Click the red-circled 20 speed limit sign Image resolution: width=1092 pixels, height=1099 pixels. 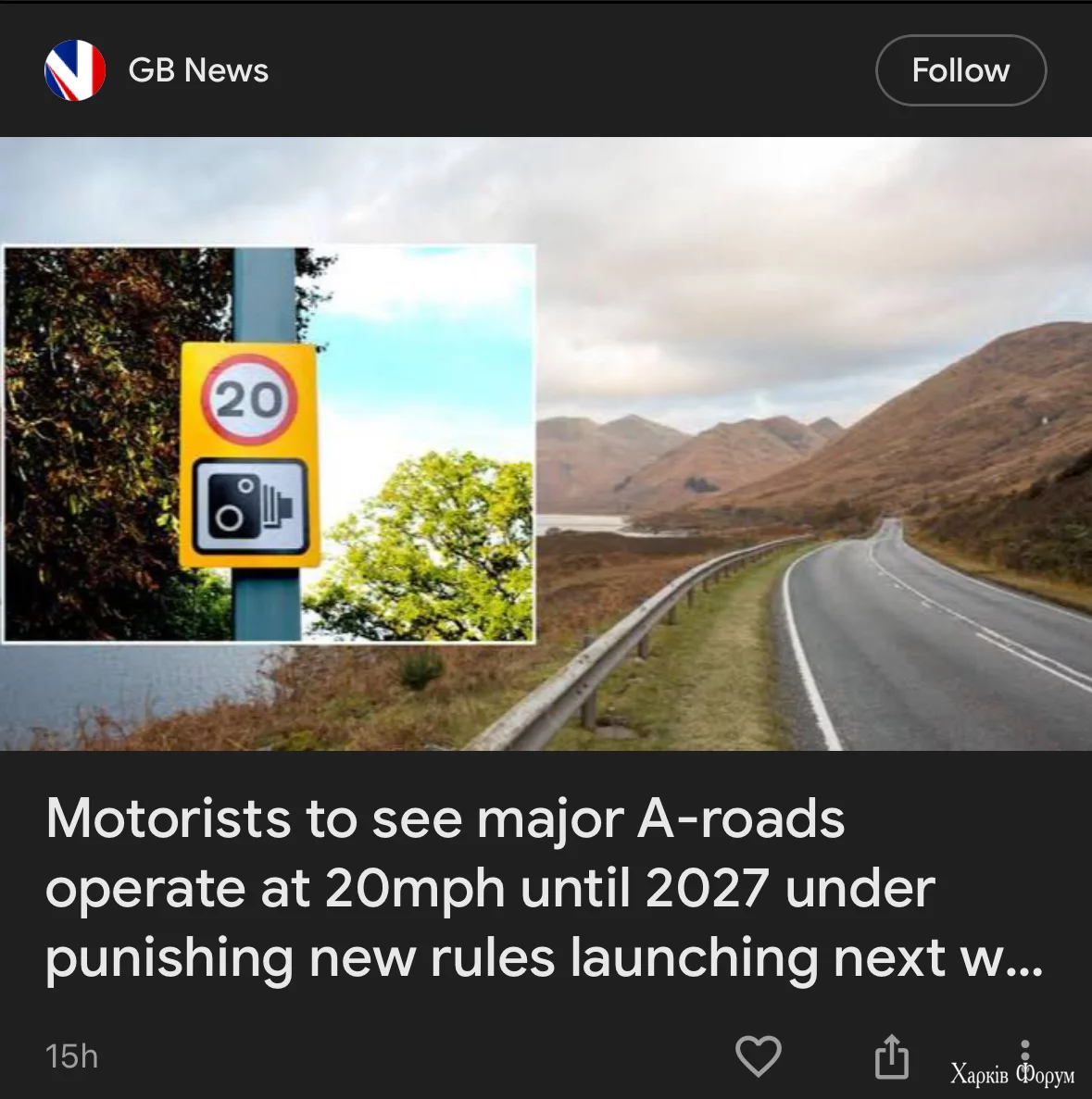250,399
